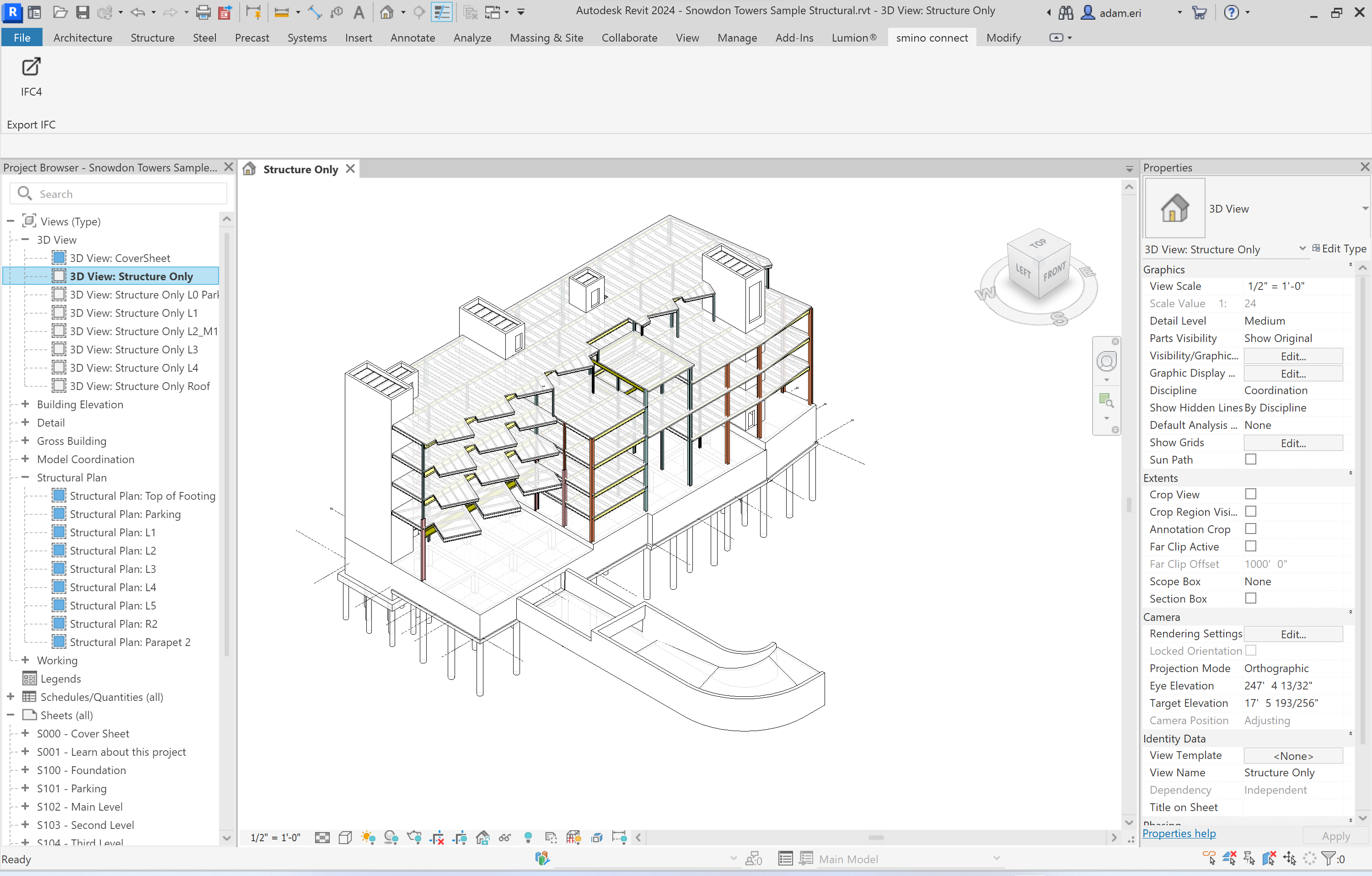The image size is (1372, 876).
Task: Click the Properties help link
Action: [x=1179, y=833]
